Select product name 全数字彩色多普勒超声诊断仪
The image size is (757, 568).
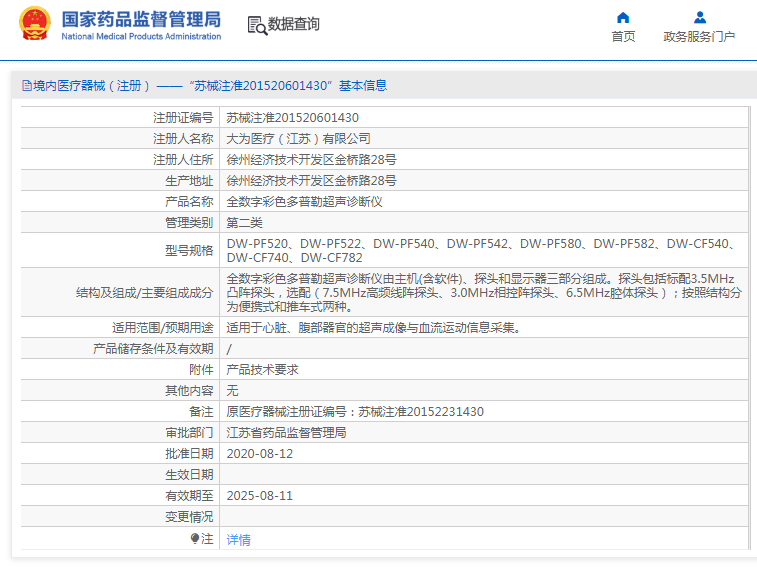click(x=304, y=202)
